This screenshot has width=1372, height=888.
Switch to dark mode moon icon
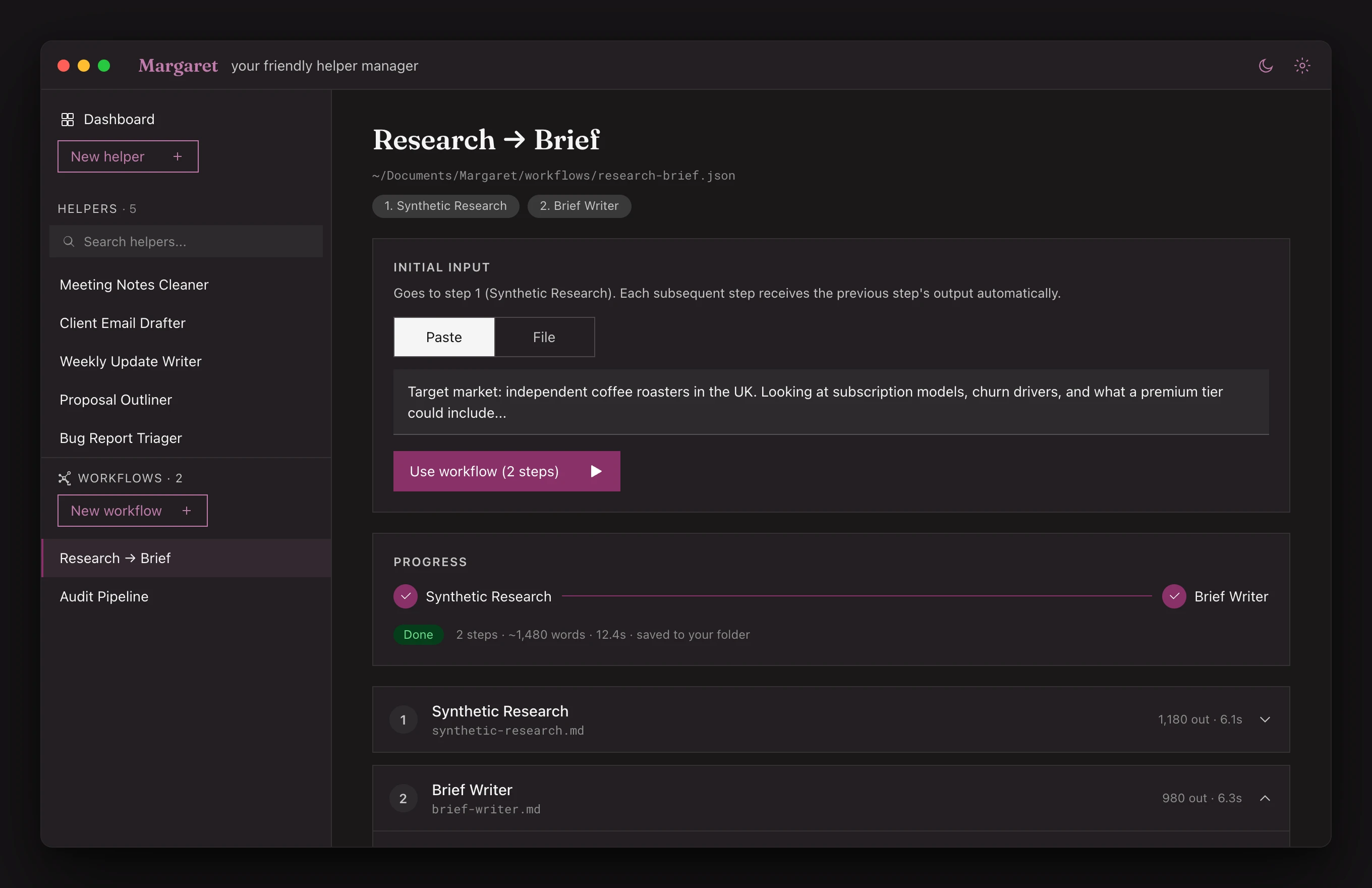1266,66
